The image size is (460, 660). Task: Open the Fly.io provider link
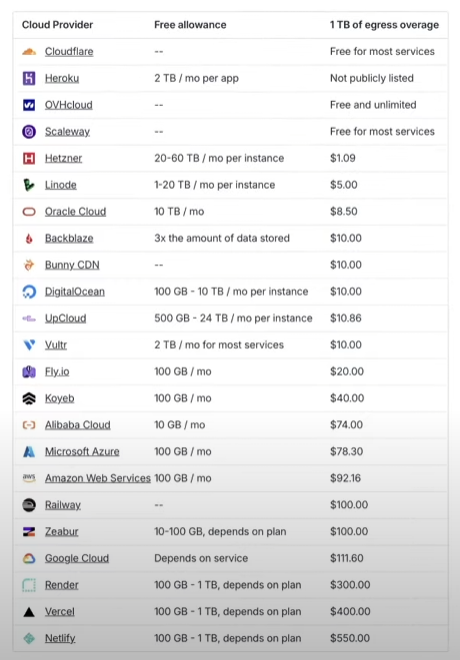[x=57, y=372]
